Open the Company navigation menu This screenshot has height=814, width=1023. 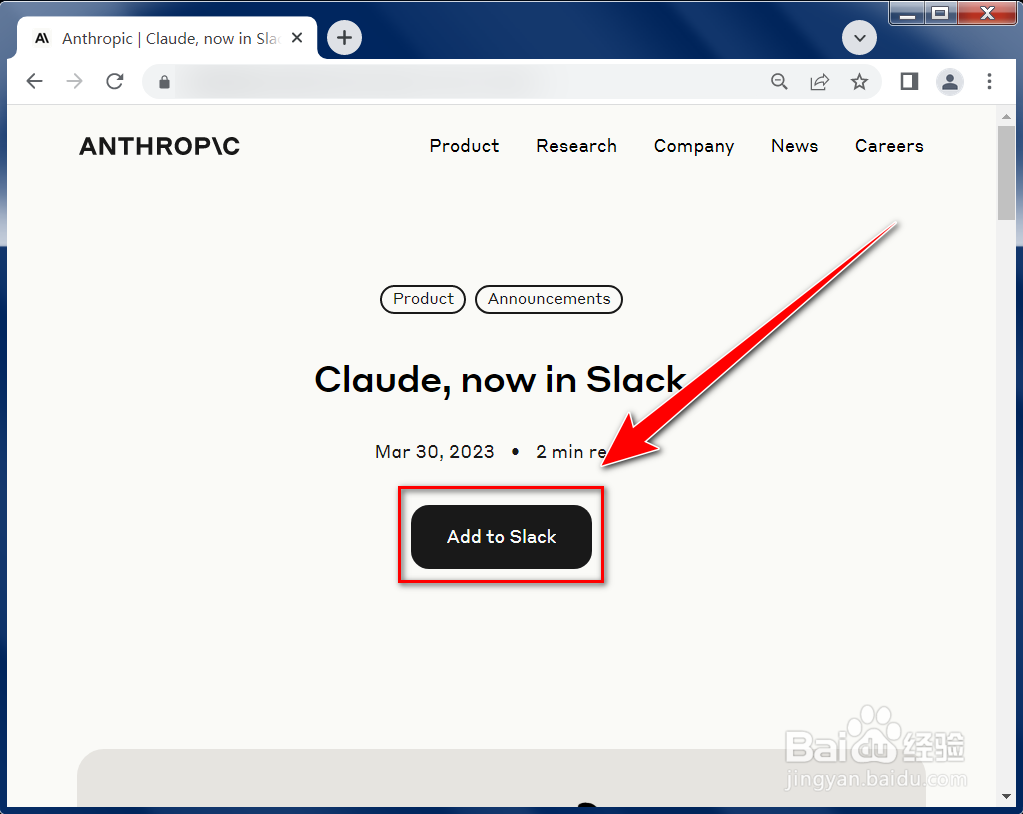[694, 146]
